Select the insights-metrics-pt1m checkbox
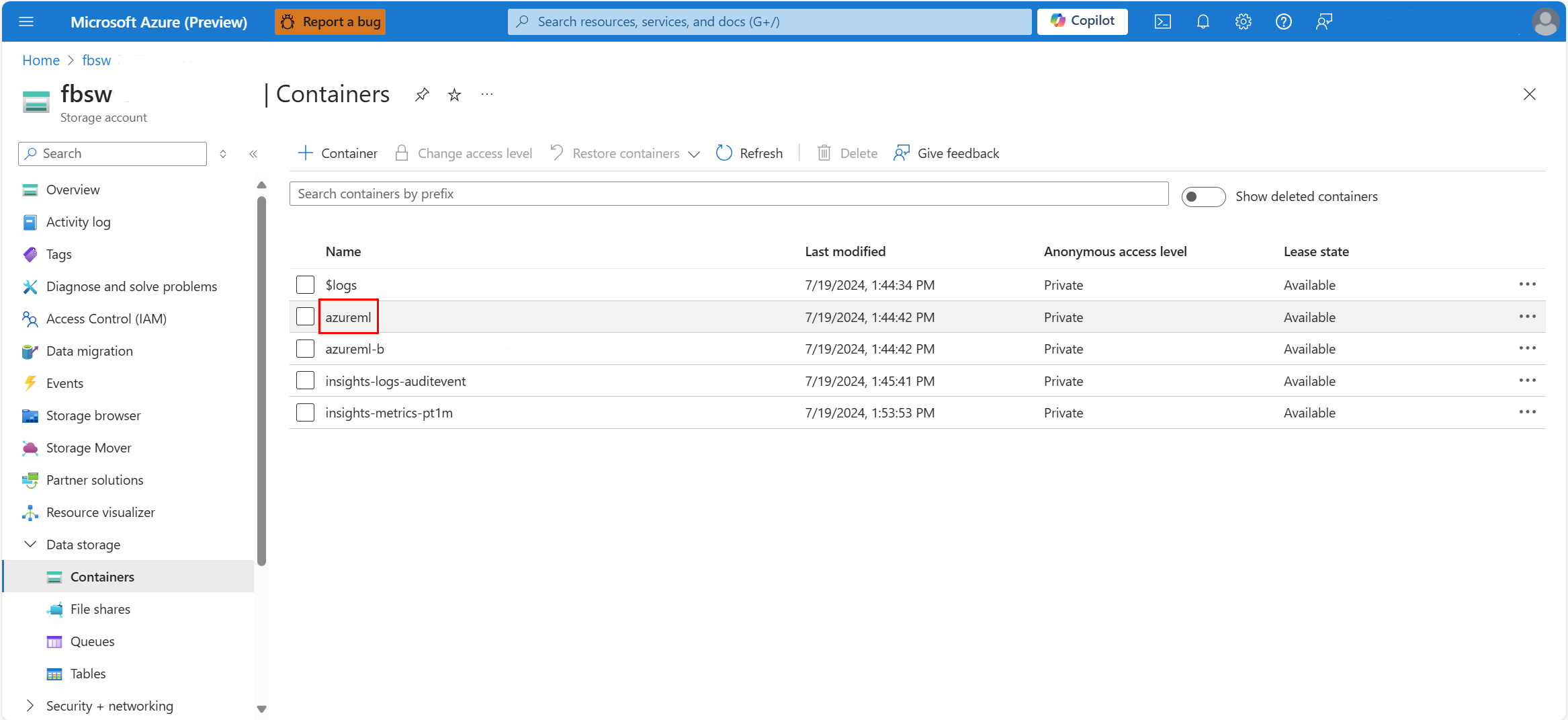The height and width of the screenshot is (720, 1568). [x=306, y=413]
